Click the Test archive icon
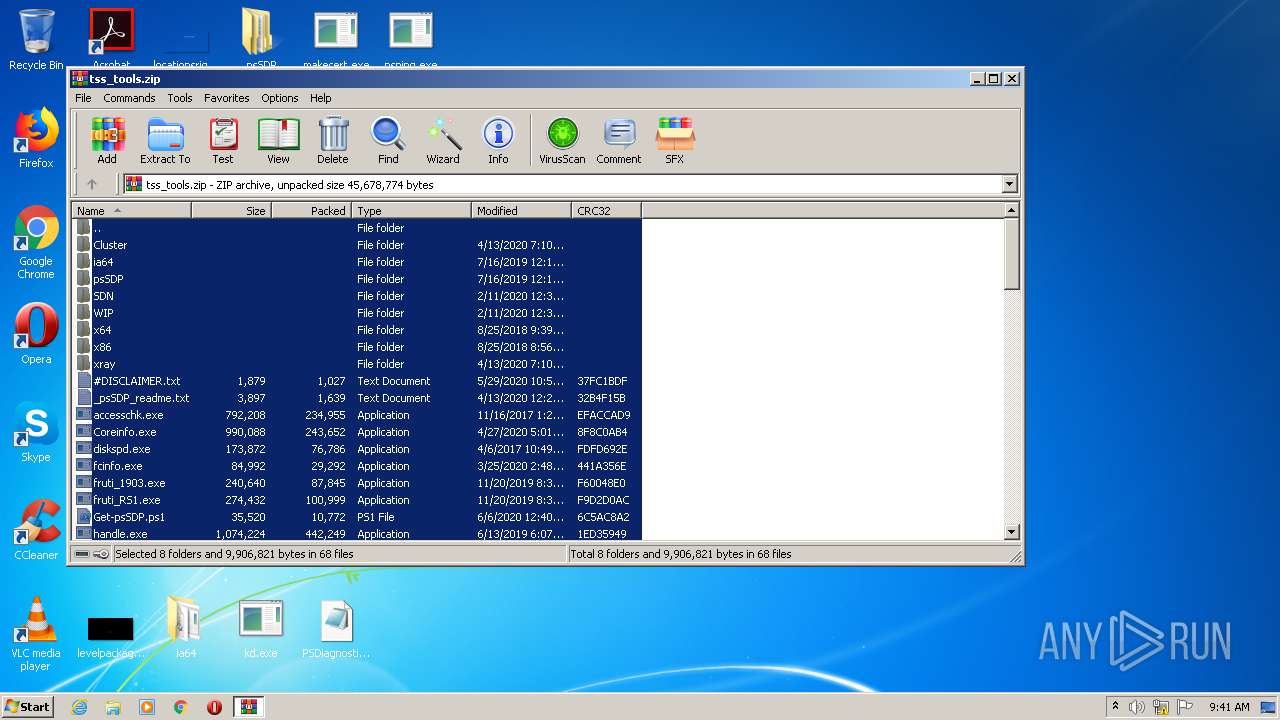This screenshot has height=720, width=1280. [x=223, y=141]
